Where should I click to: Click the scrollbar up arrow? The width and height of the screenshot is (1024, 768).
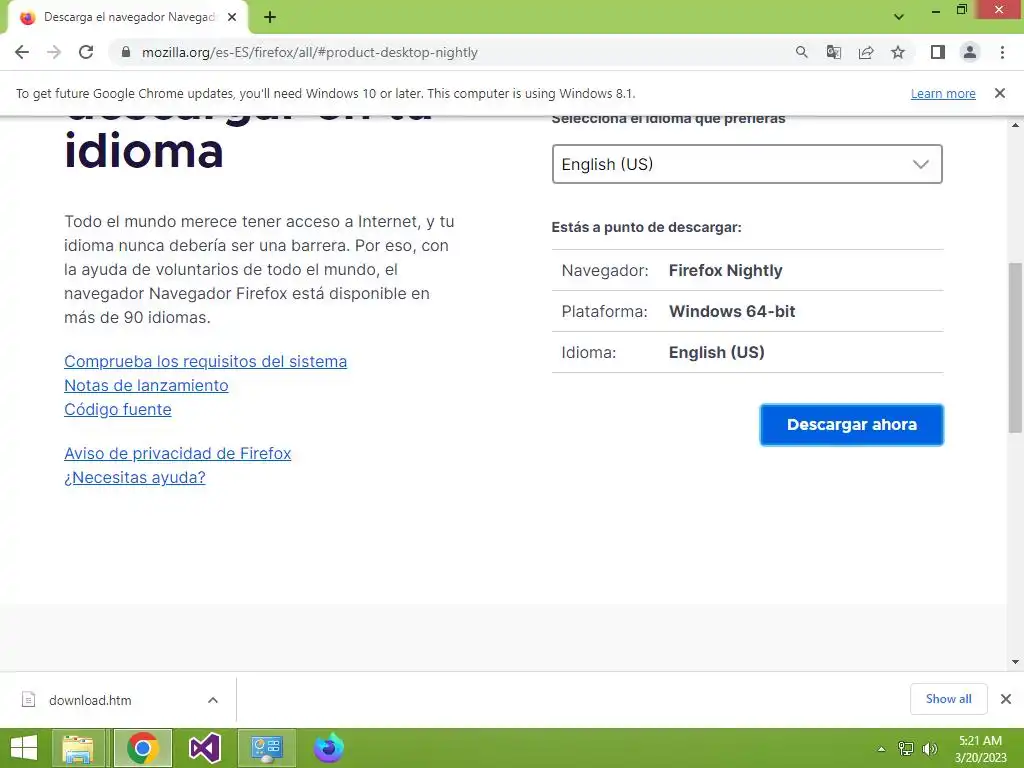click(1015, 125)
